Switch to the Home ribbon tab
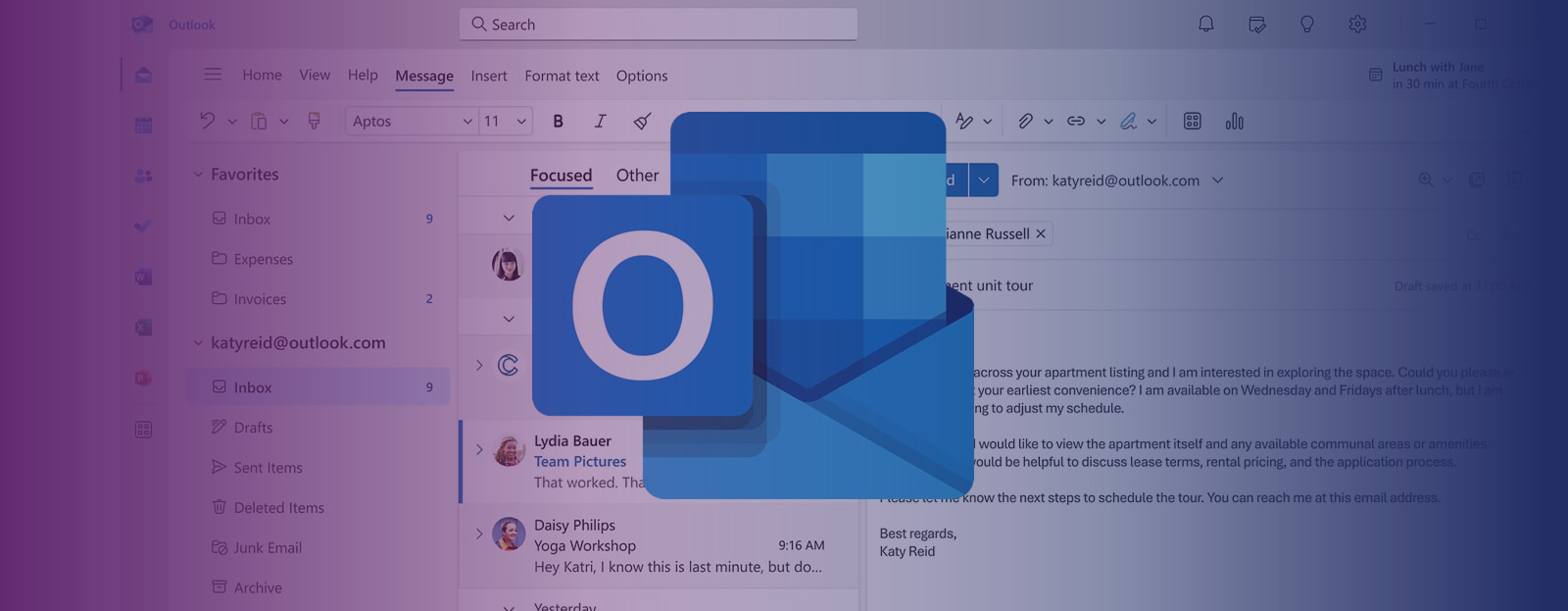The image size is (1568, 611). click(x=262, y=76)
